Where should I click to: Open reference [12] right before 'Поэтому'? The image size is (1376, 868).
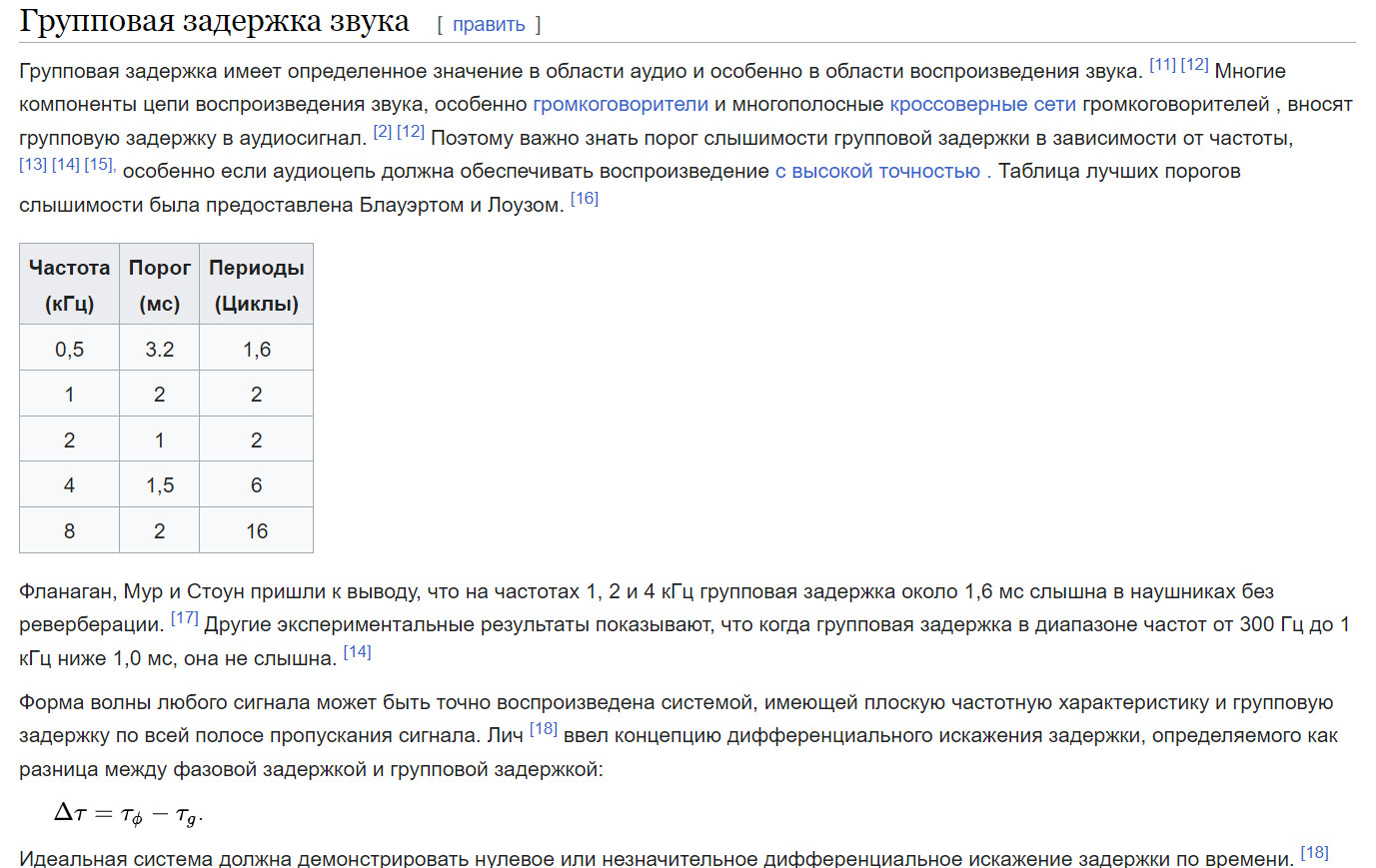tap(411, 131)
